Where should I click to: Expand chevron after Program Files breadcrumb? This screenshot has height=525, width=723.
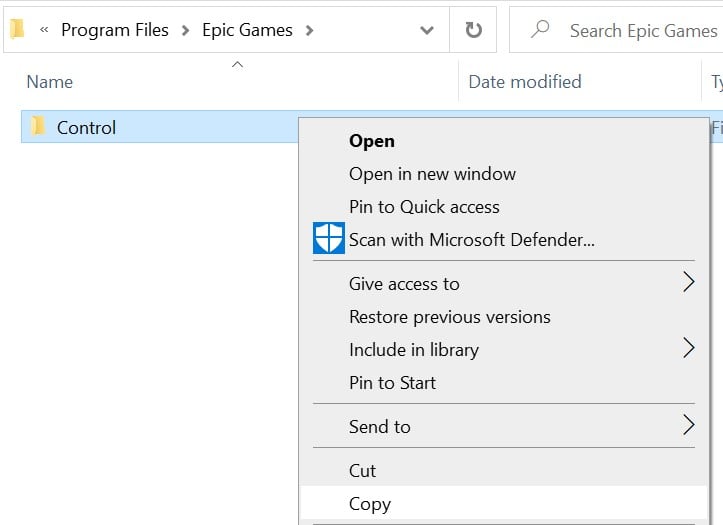coord(185,31)
